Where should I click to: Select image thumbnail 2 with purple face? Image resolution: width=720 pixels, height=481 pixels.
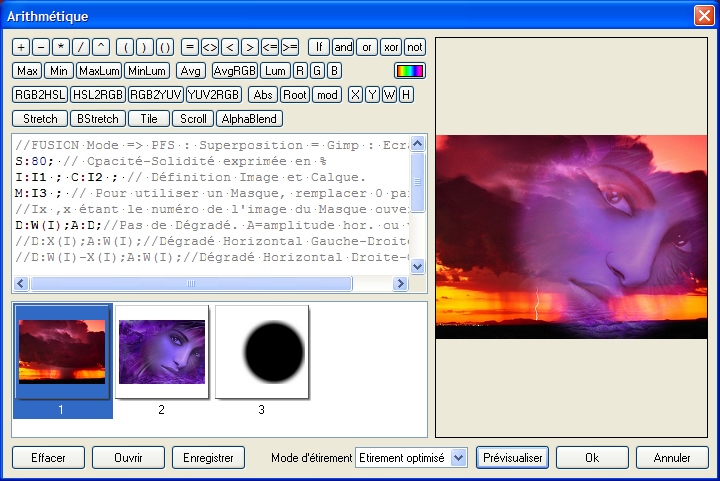(x=162, y=361)
